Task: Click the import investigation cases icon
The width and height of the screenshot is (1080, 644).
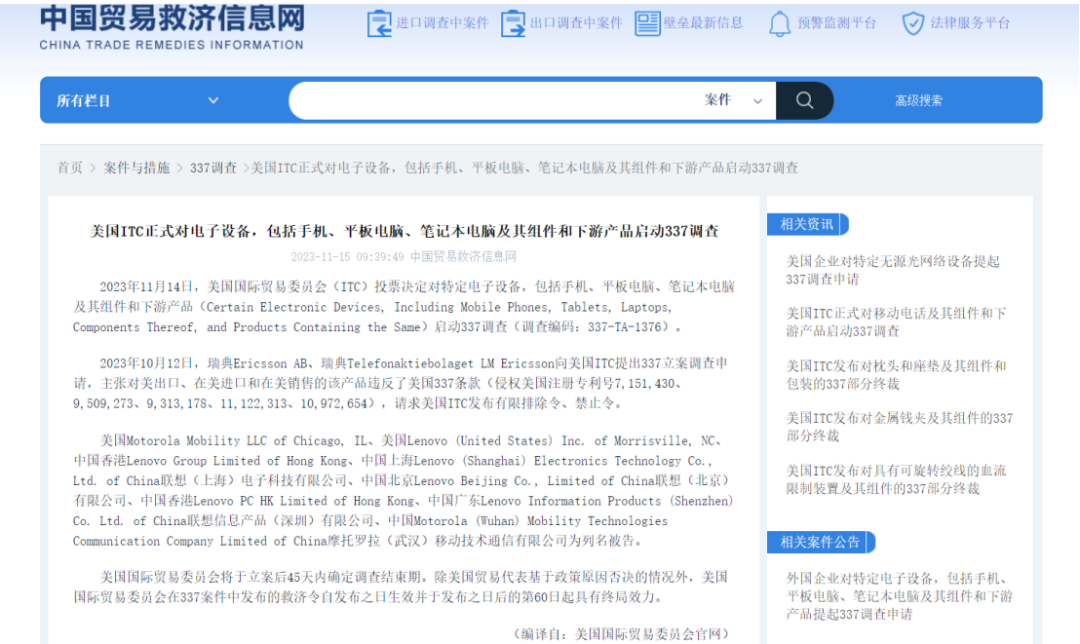Action: [x=379, y=23]
